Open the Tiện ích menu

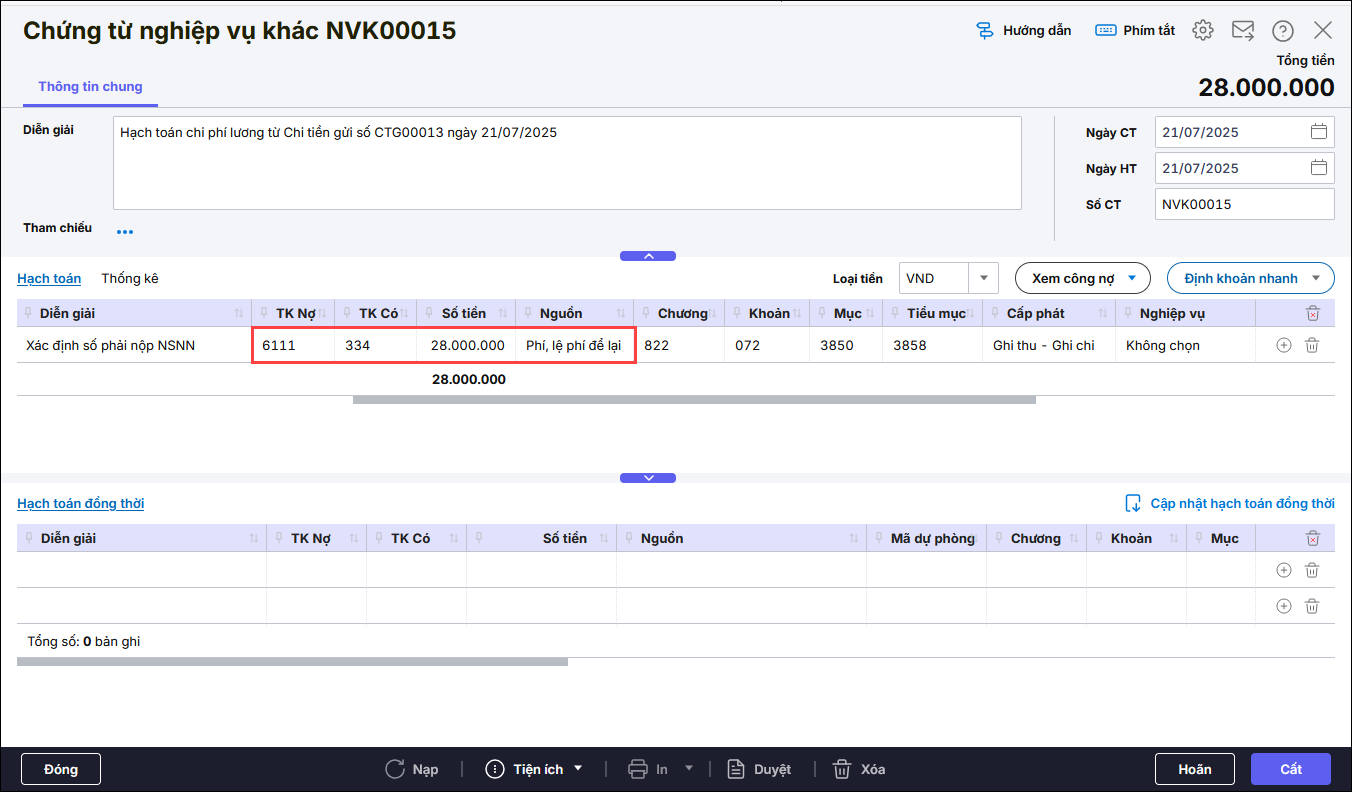(x=534, y=769)
